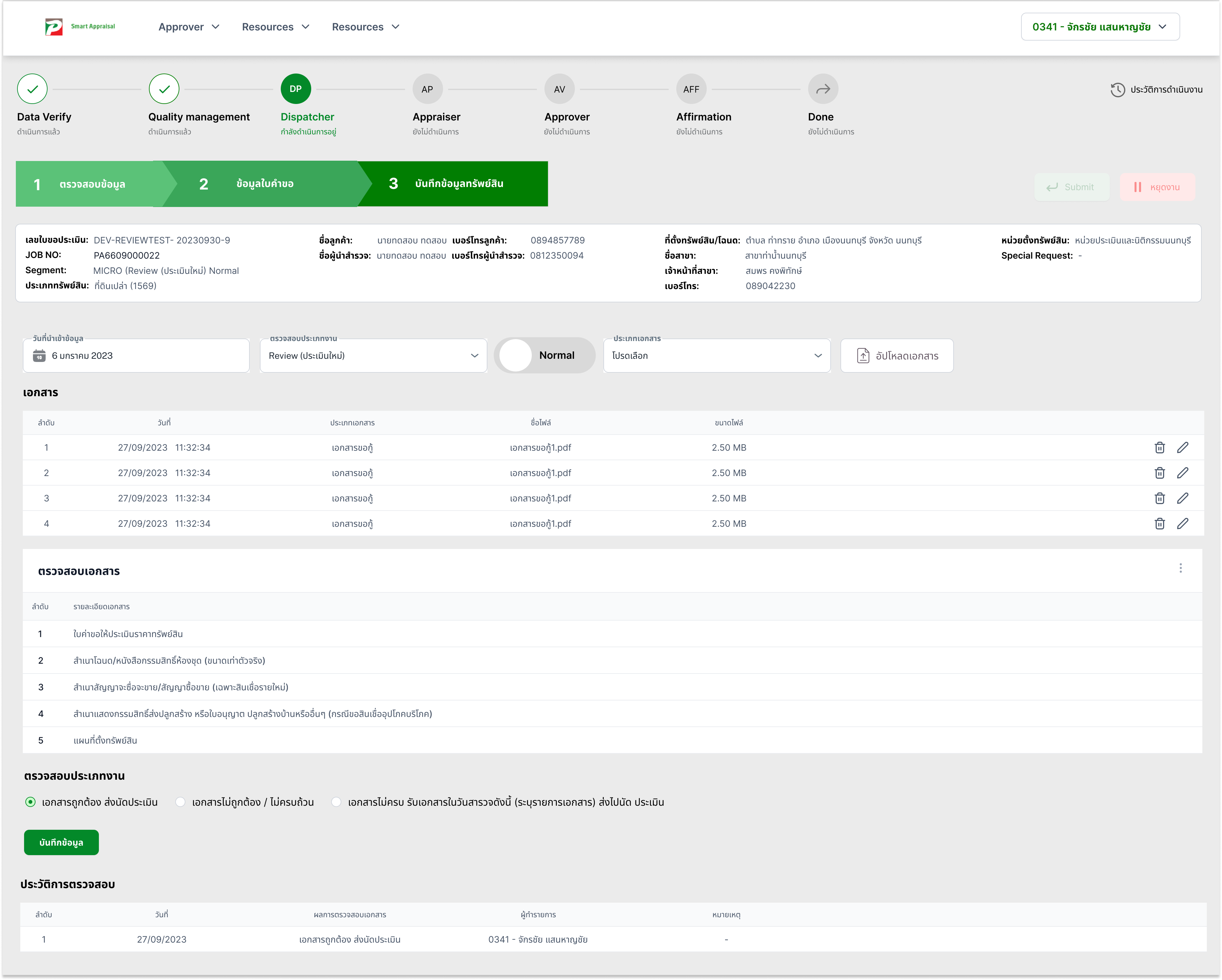1222x980 pixels.
Task: Select radio เอกสารไม่ถูกต้อง / ไม่ครบถ้วน
Action: click(180, 802)
